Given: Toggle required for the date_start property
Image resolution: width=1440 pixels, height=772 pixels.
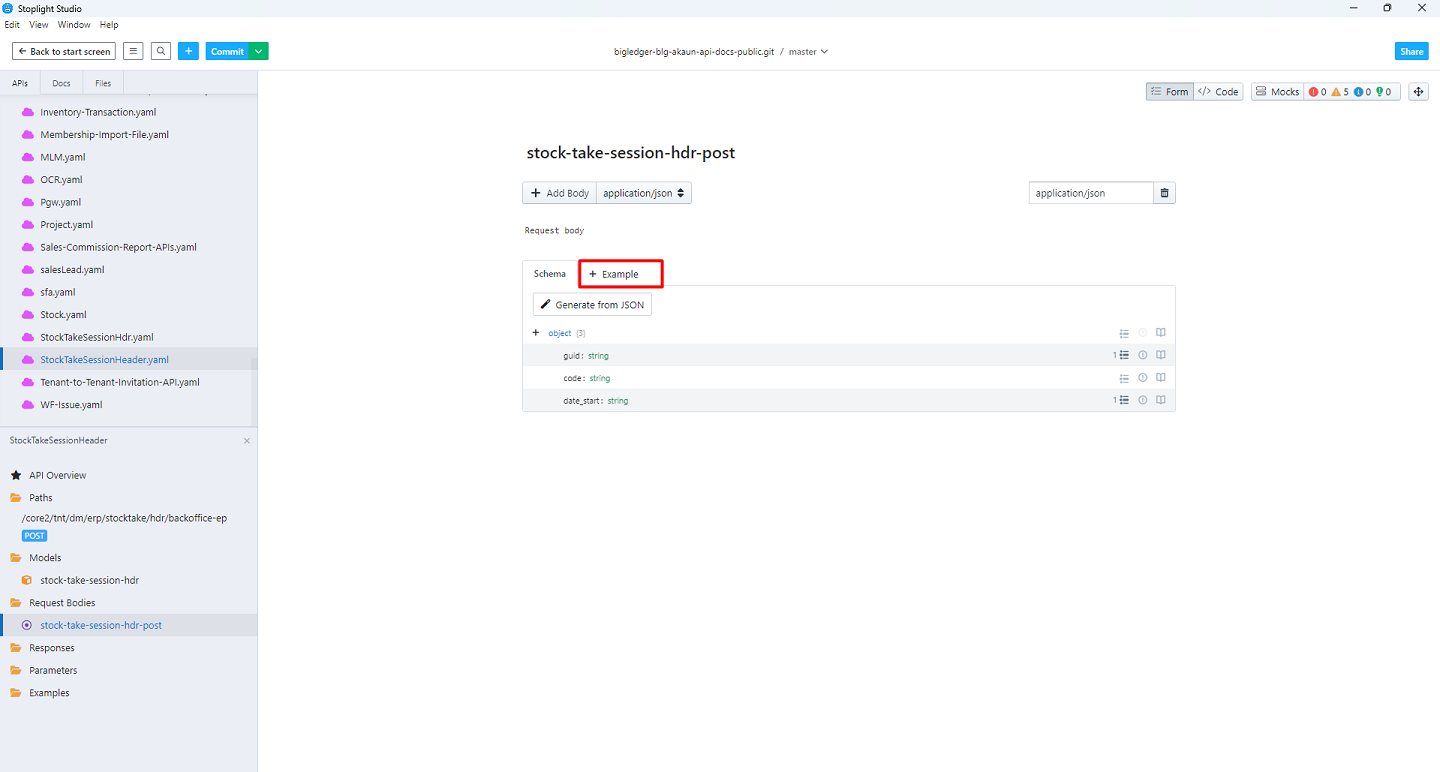Looking at the screenshot, I should tap(1142, 400).
